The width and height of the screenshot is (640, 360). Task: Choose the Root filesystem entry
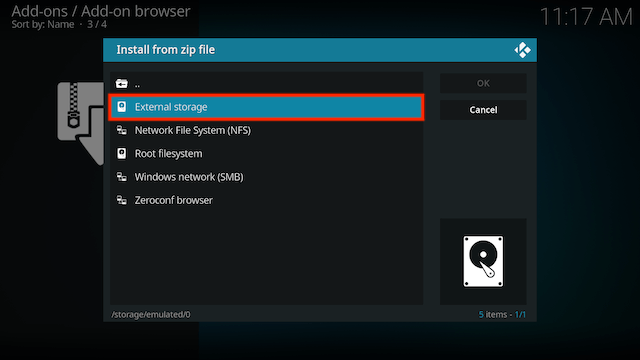click(266, 153)
